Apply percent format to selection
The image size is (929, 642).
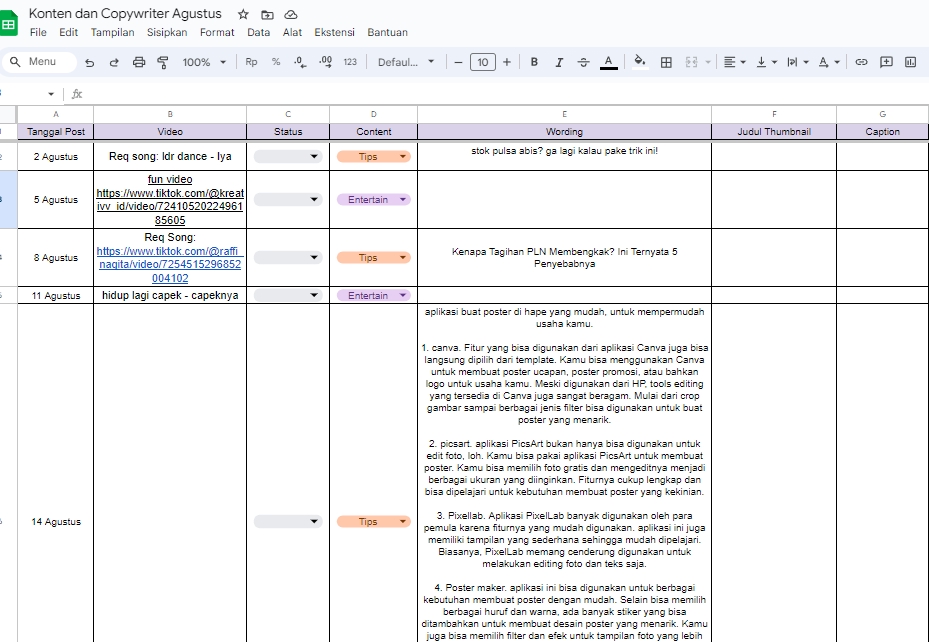[275, 62]
